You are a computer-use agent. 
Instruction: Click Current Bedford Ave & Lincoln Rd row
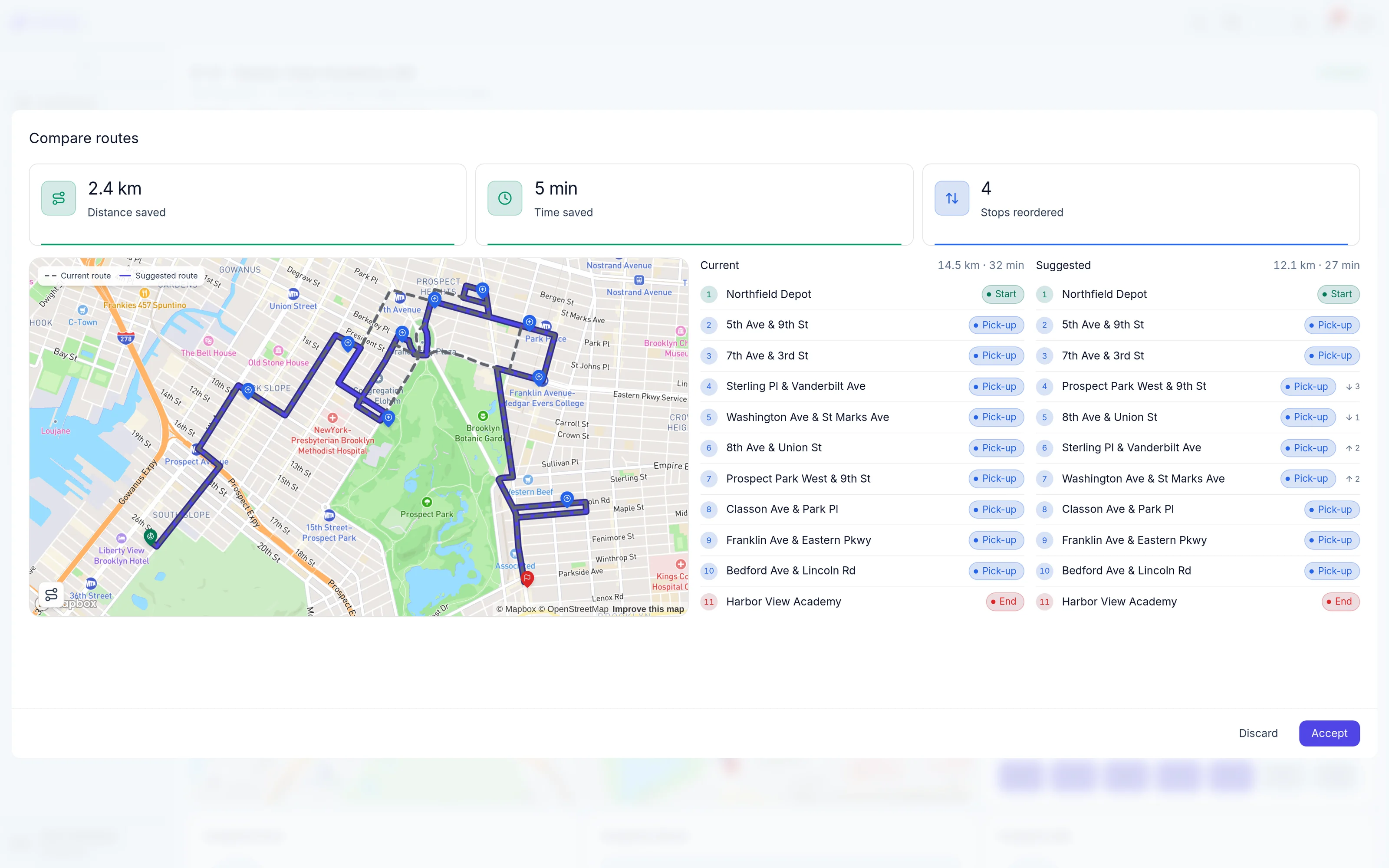pyautogui.click(x=862, y=571)
